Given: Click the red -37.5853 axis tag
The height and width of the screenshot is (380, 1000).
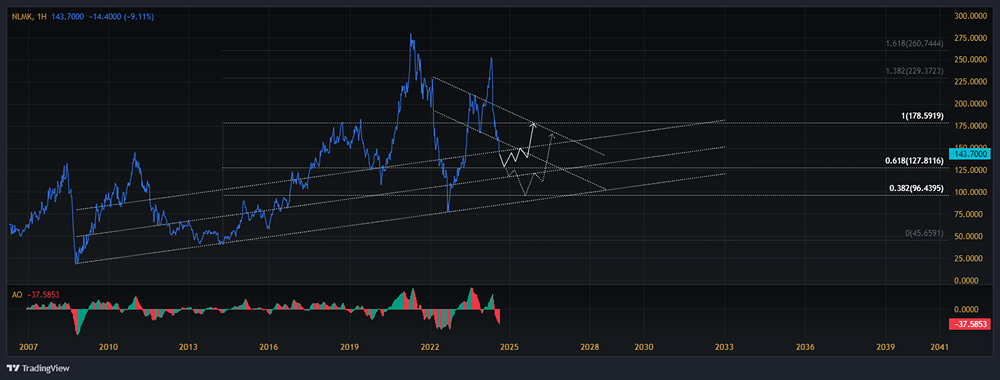Looking at the screenshot, I should point(969,325).
